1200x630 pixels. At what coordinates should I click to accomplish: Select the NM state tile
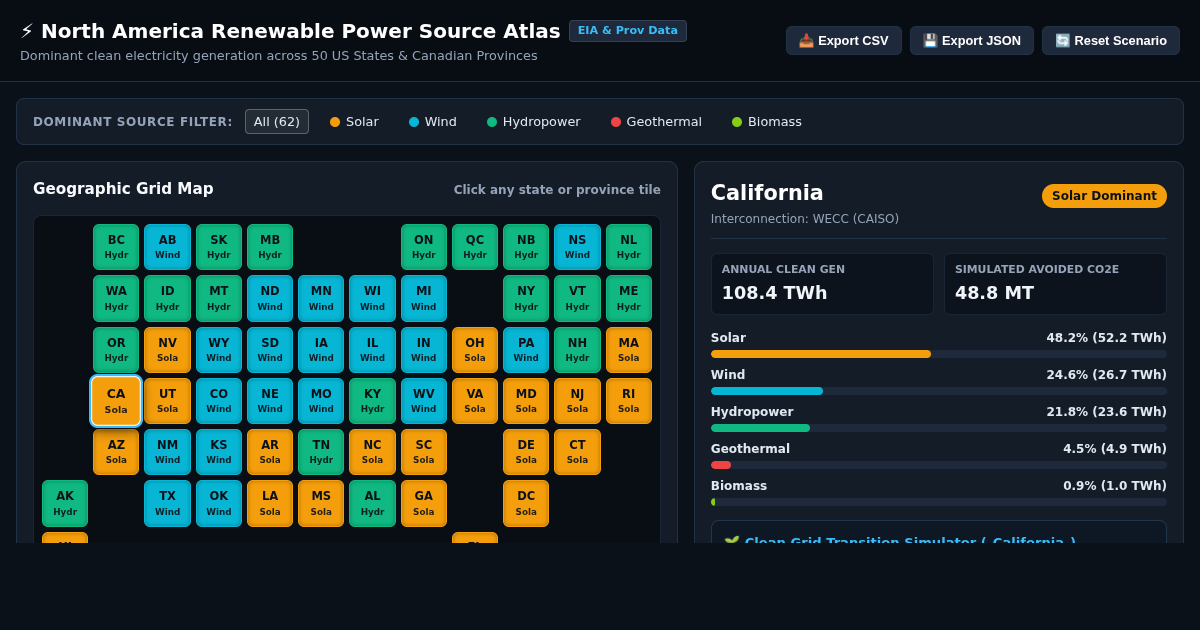tap(167, 452)
